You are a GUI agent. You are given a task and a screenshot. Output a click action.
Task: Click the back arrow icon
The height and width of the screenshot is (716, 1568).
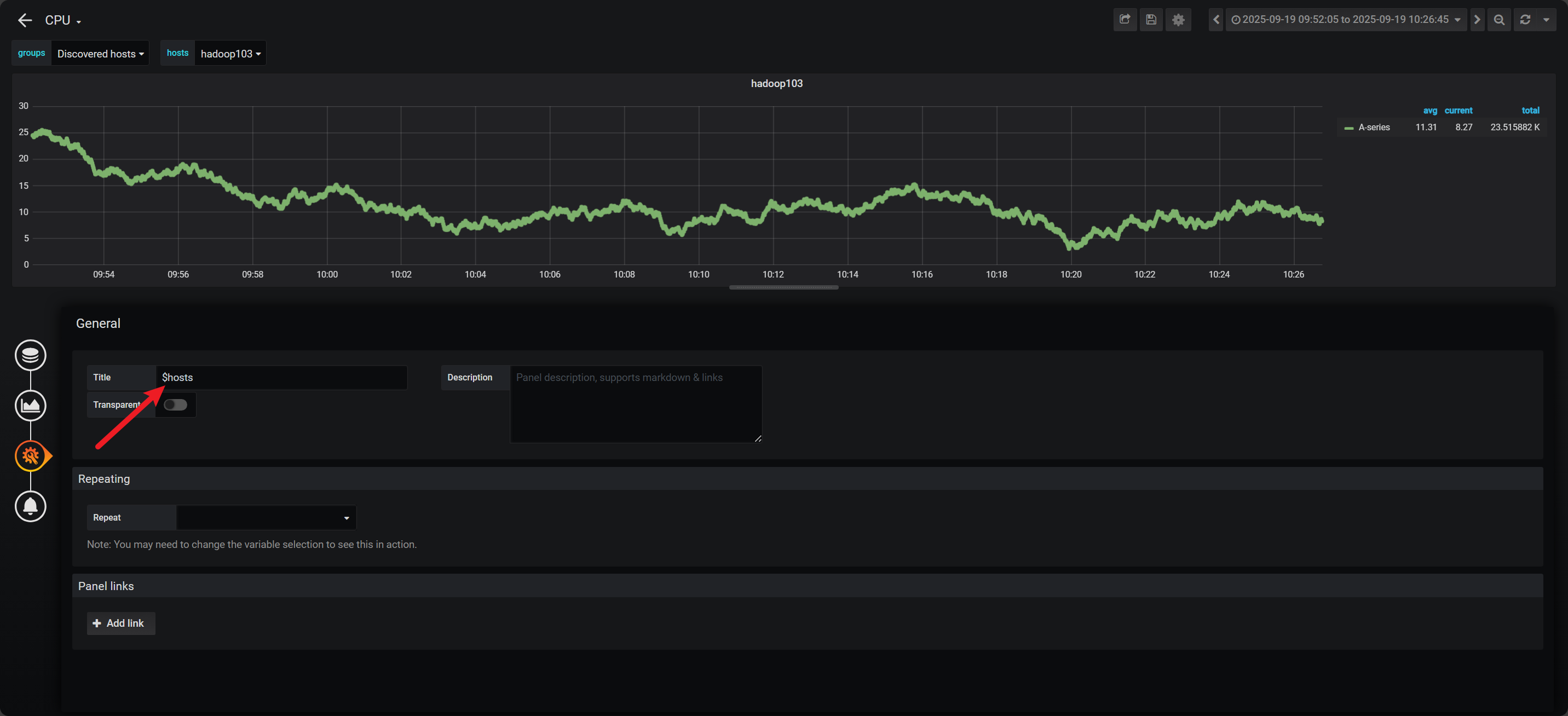(x=25, y=20)
